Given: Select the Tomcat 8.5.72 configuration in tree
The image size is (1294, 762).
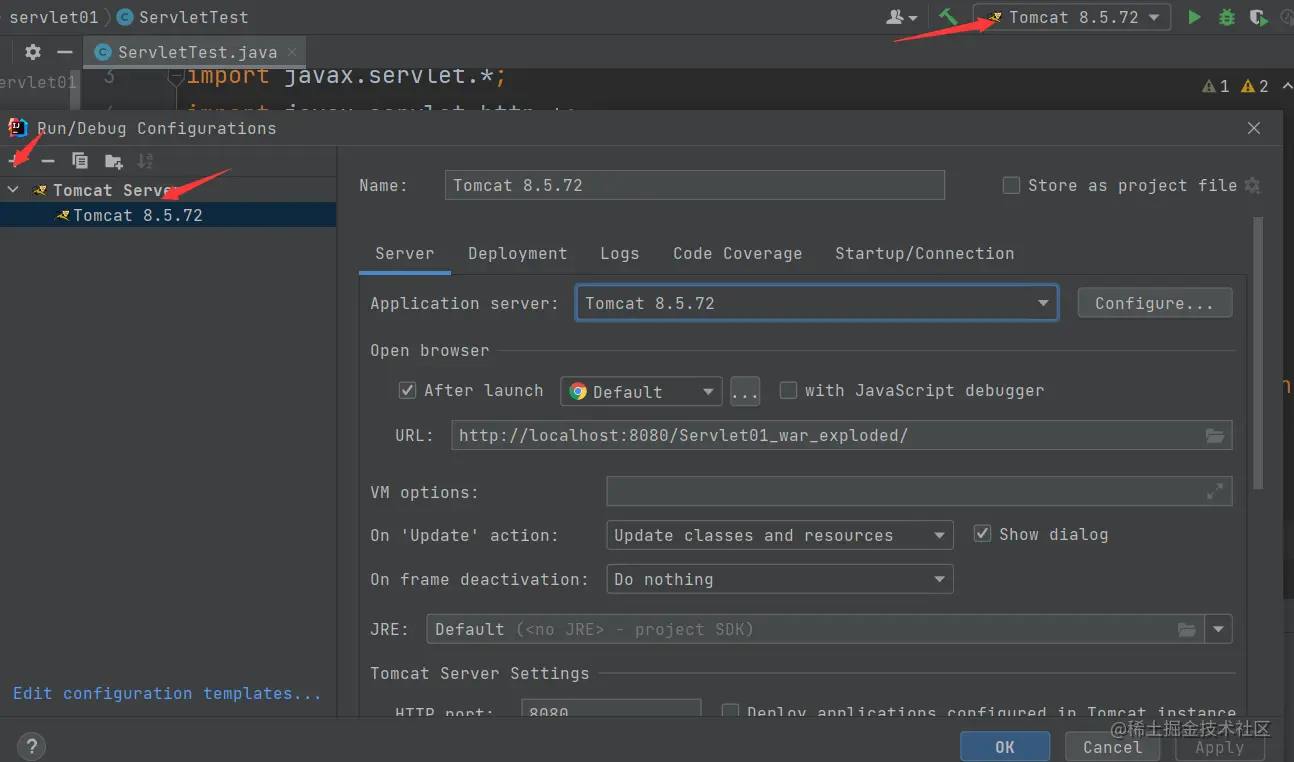Looking at the screenshot, I should click(168, 215).
